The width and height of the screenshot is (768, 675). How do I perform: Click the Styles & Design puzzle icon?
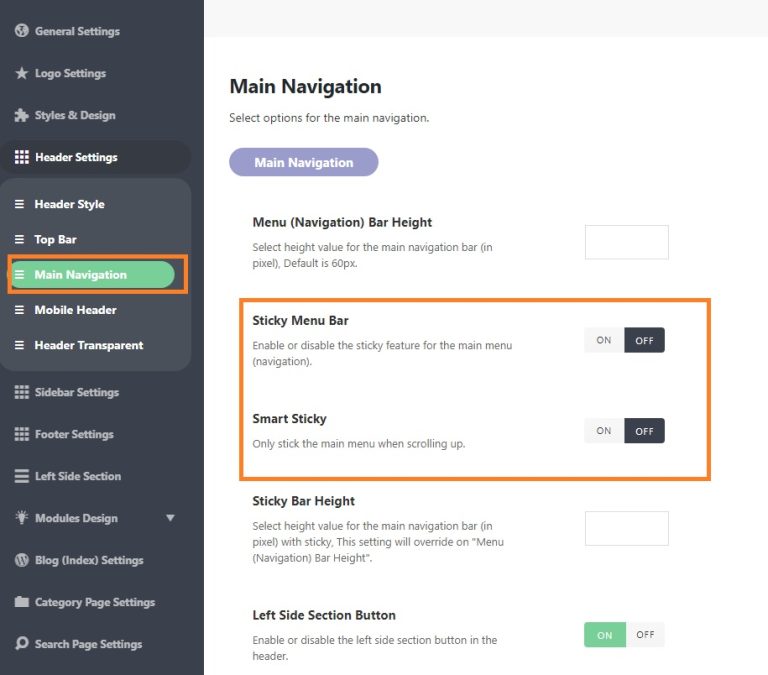pyautogui.click(x=22, y=115)
